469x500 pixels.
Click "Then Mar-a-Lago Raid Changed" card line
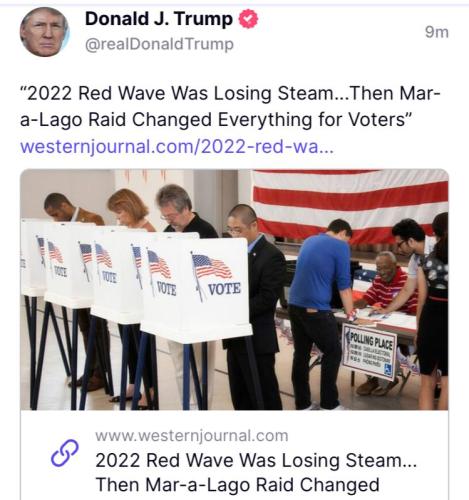click(x=237, y=484)
